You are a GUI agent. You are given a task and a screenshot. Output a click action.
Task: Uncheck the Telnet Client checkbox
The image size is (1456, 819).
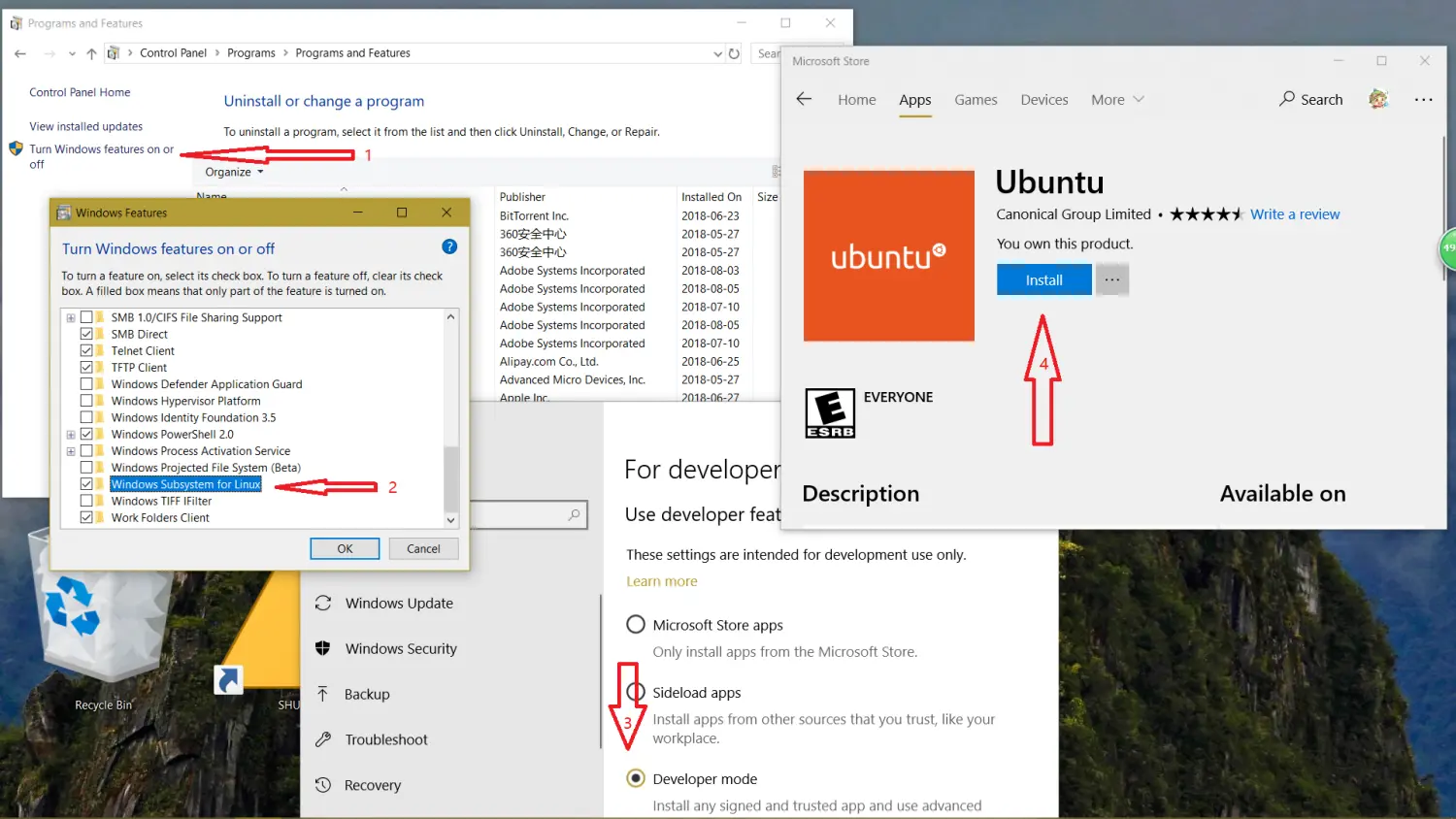[x=86, y=350]
